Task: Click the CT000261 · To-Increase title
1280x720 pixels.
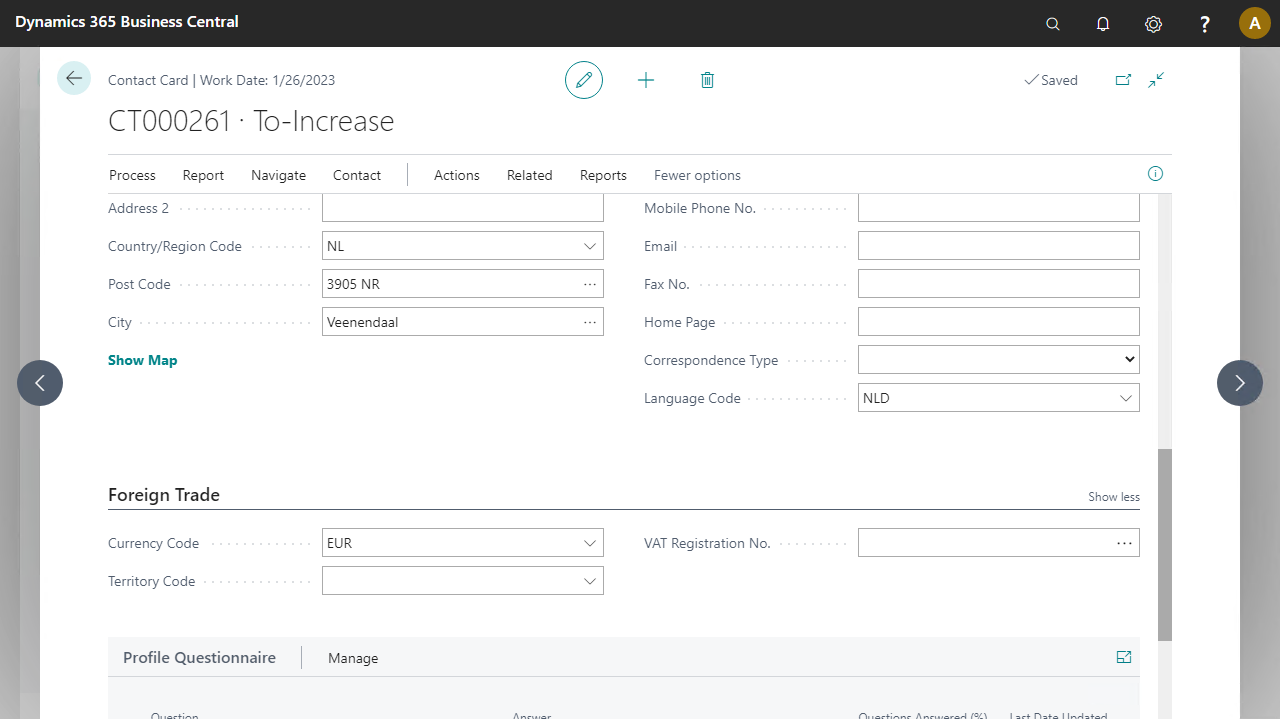Action: pyautogui.click(x=251, y=121)
